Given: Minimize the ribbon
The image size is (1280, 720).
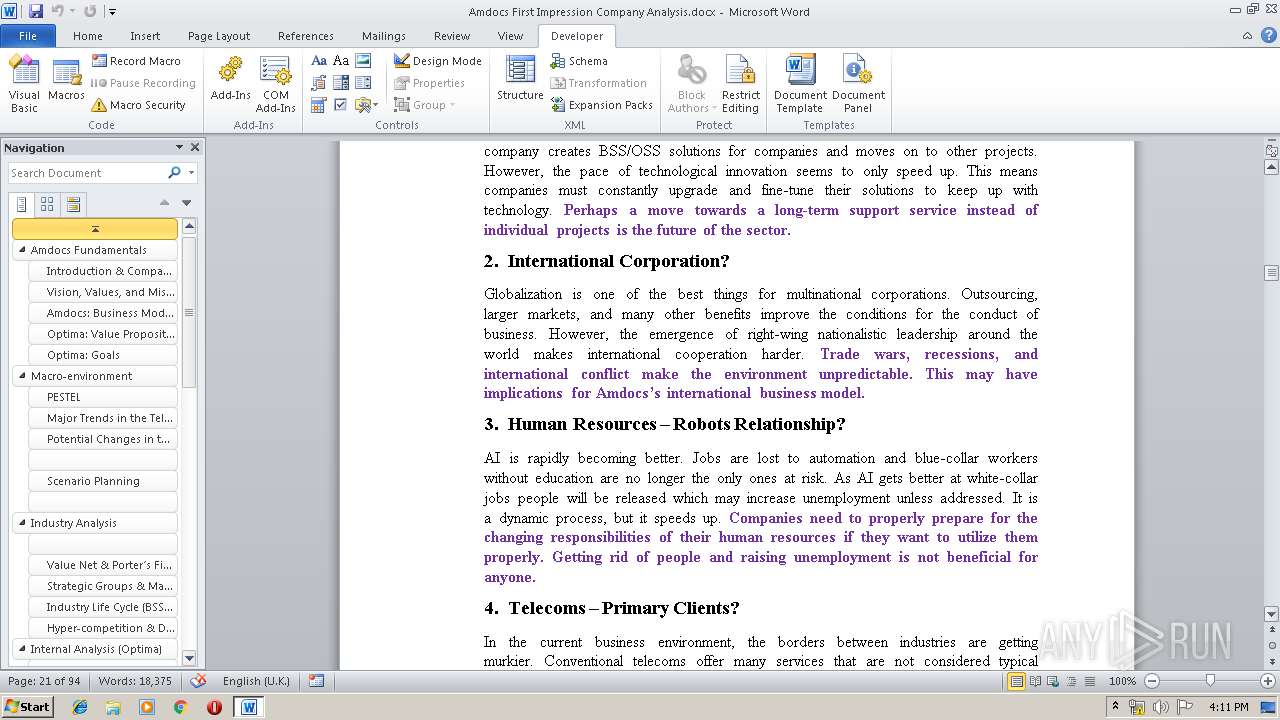Looking at the screenshot, I should 1246,36.
